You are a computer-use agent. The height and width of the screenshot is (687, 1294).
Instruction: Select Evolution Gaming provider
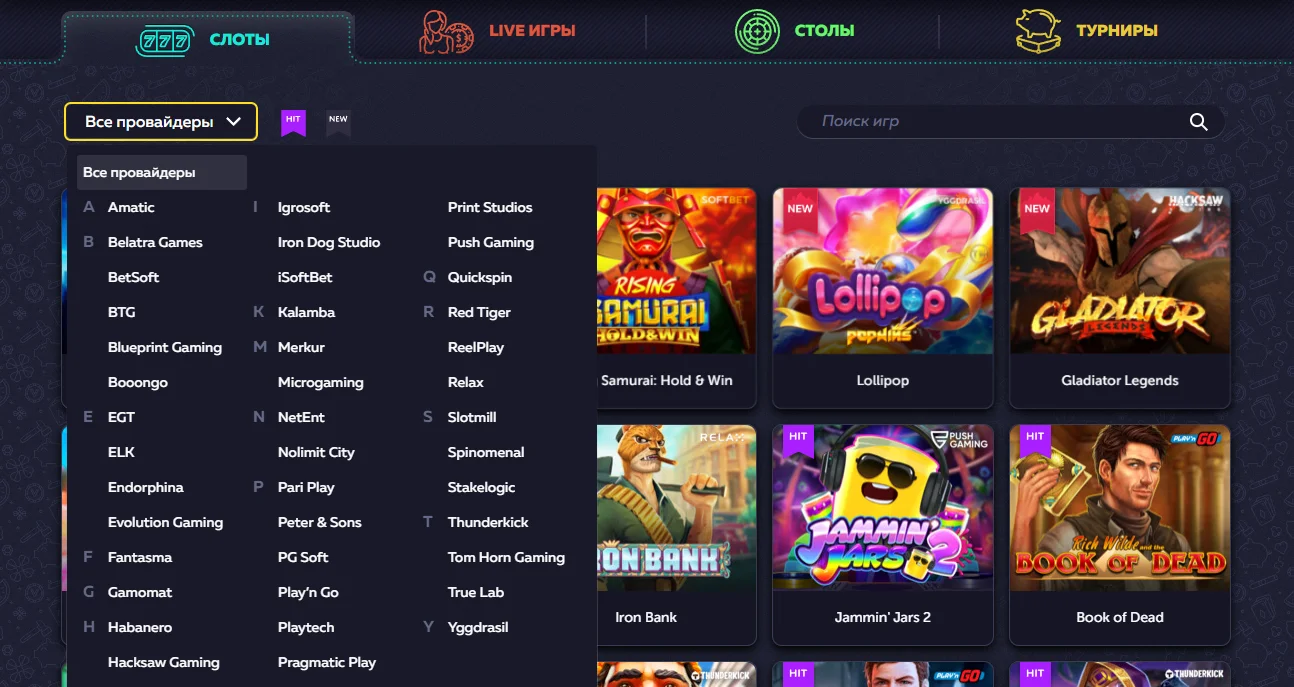pos(165,522)
